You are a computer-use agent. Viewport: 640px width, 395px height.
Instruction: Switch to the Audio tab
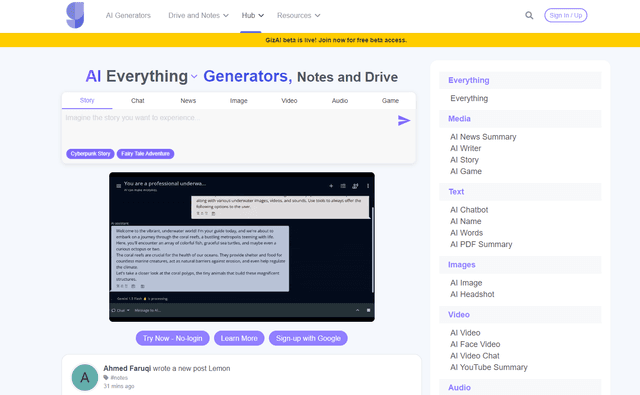[x=340, y=101]
